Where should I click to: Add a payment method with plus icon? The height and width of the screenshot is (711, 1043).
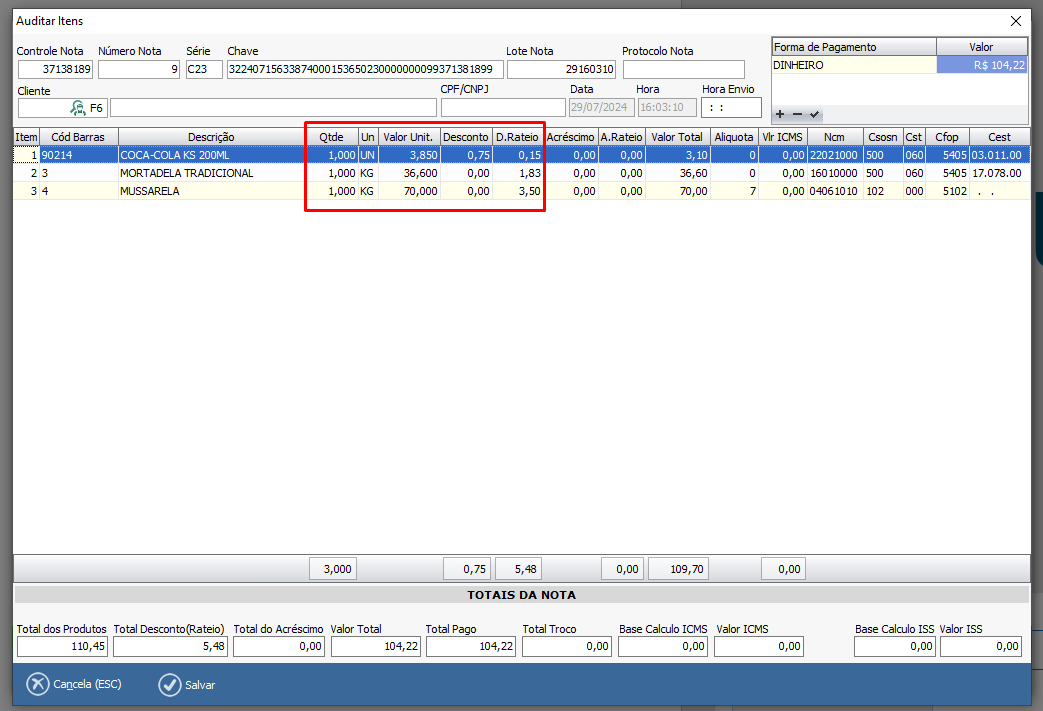tap(780, 115)
